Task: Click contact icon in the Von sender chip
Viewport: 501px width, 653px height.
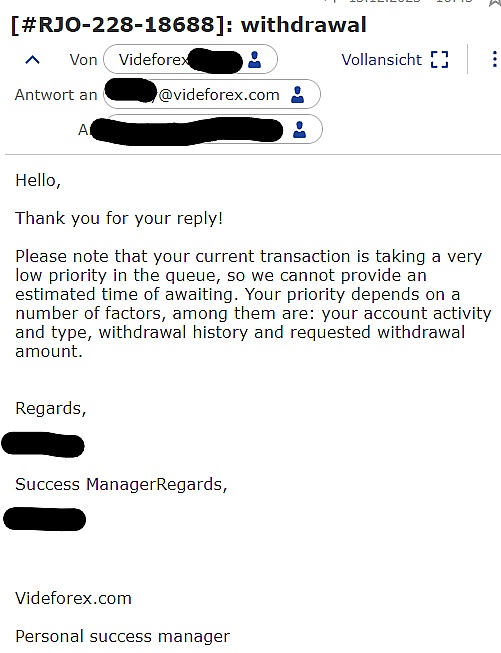Action: tap(254, 60)
